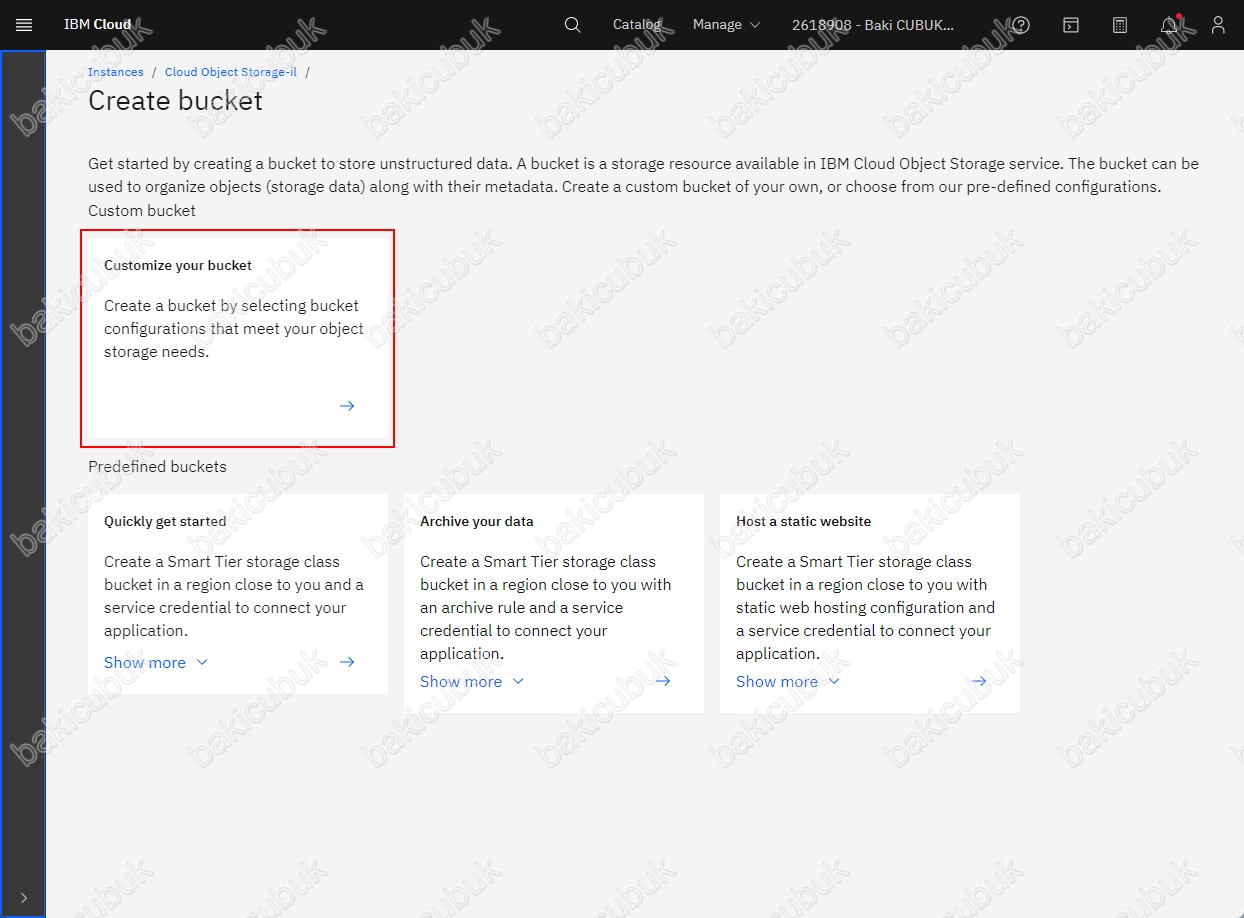Click arrow on Quickly get started card
The width and height of the screenshot is (1244, 918).
[x=347, y=662]
